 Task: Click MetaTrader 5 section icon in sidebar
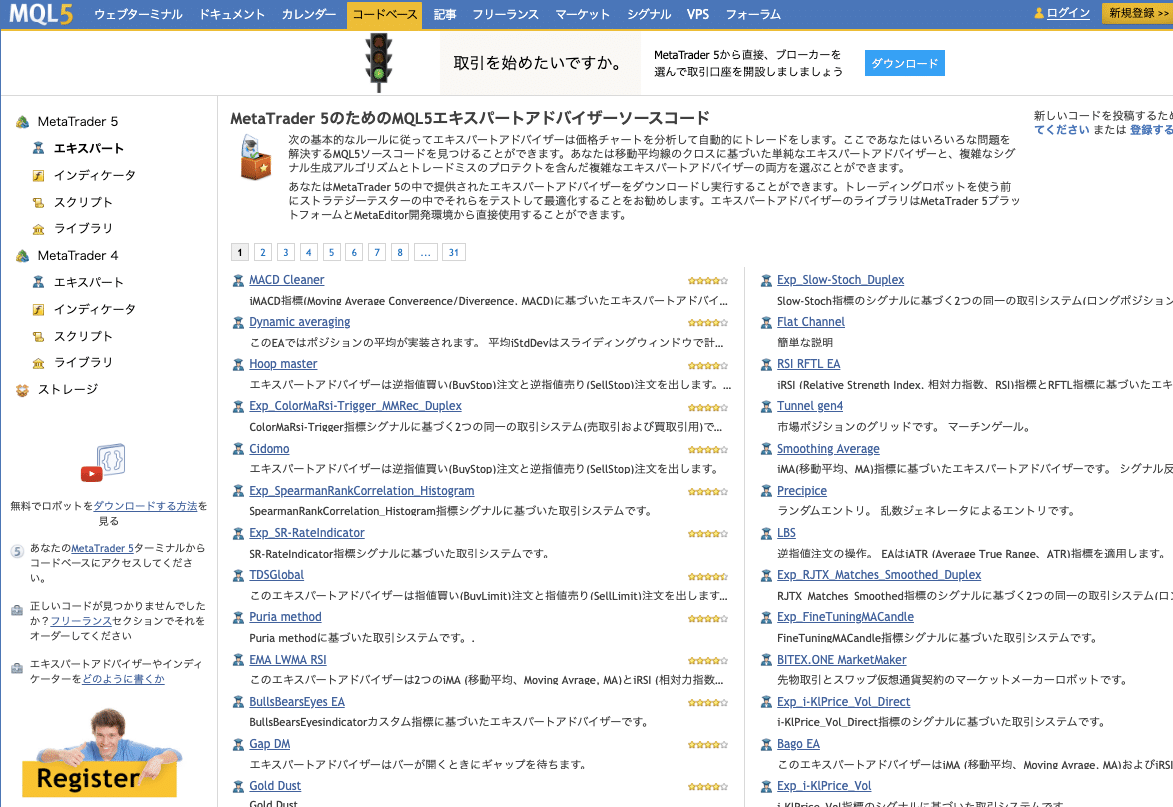[x=22, y=122]
